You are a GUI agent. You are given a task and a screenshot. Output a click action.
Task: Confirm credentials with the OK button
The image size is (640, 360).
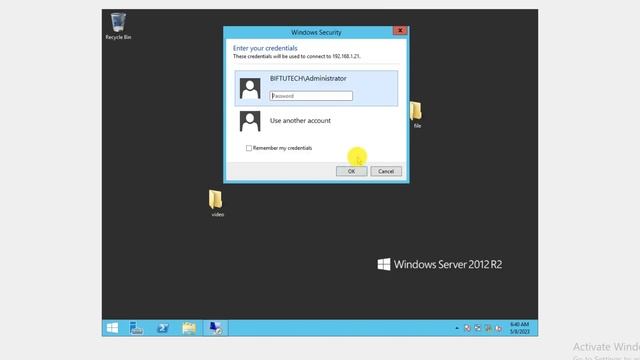[x=351, y=171]
